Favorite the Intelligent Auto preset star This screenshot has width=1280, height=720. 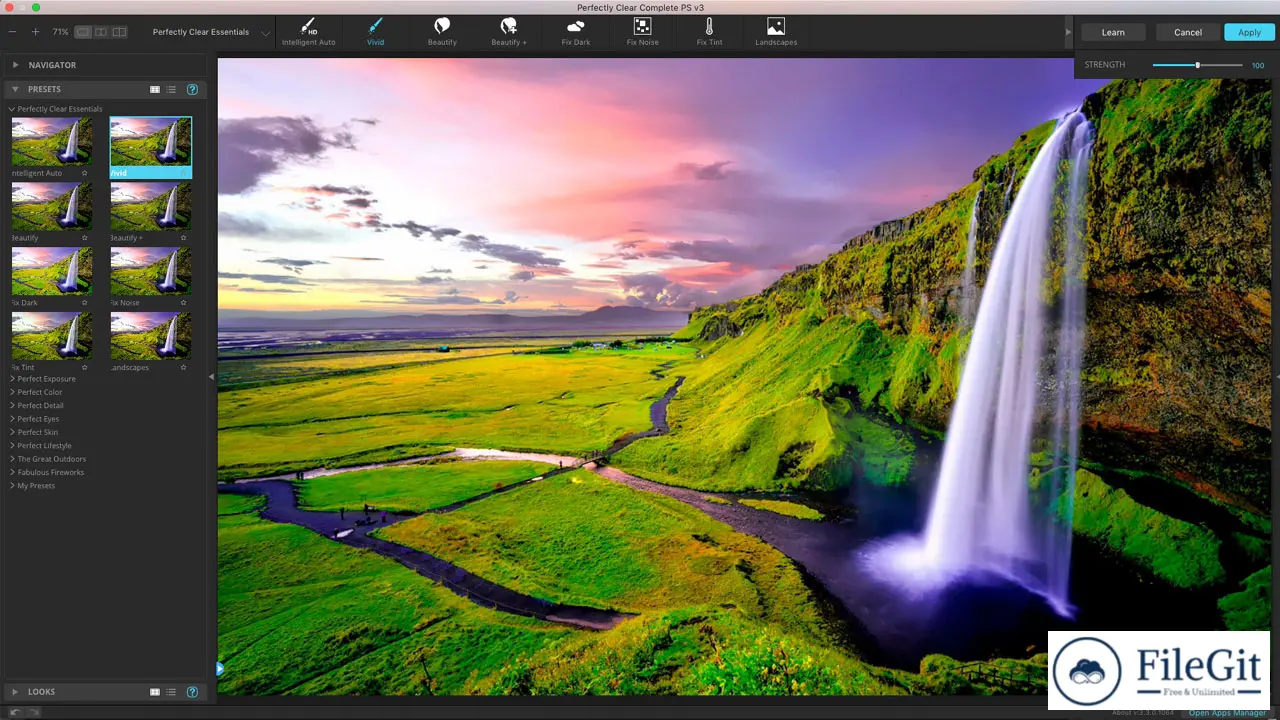85,173
